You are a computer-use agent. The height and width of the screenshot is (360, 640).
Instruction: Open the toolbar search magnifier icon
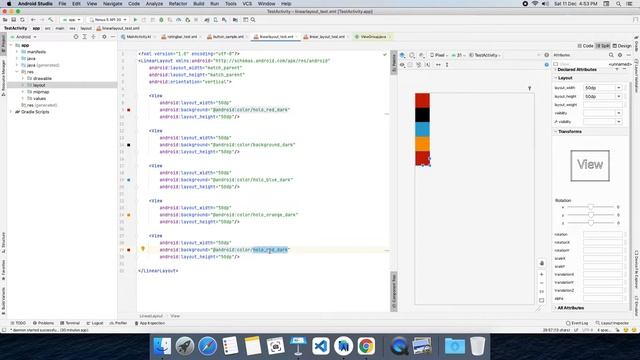[x=253, y=20]
